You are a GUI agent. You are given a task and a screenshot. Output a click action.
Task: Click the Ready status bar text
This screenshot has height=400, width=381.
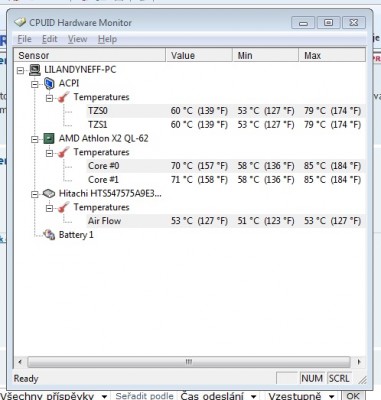click(x=26, y=379)
